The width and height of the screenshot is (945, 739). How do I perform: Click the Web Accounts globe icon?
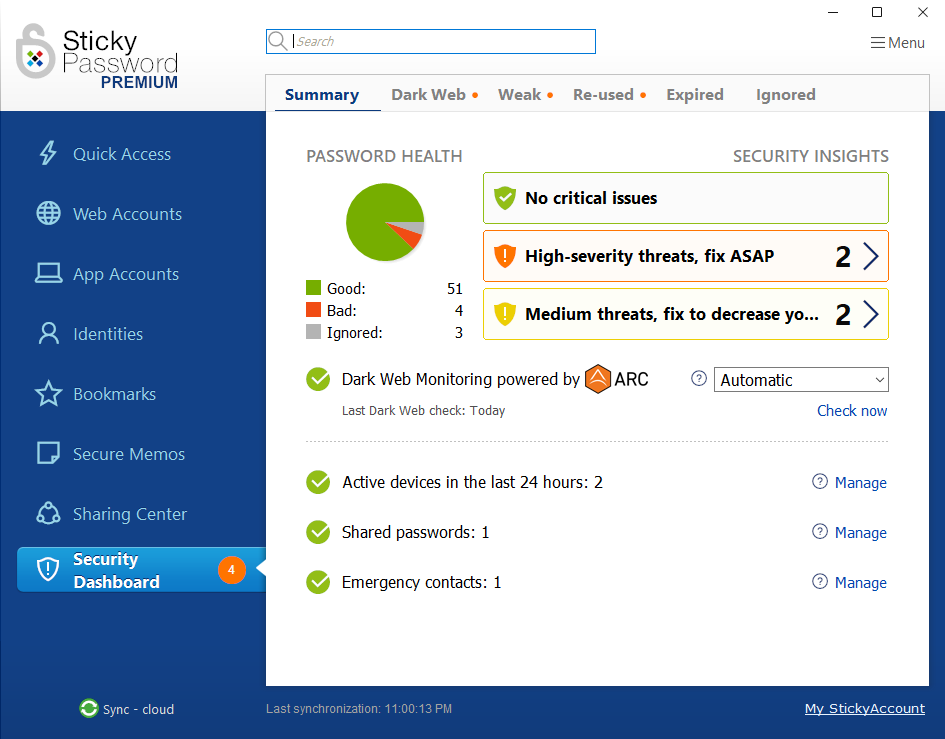[48, 213]
